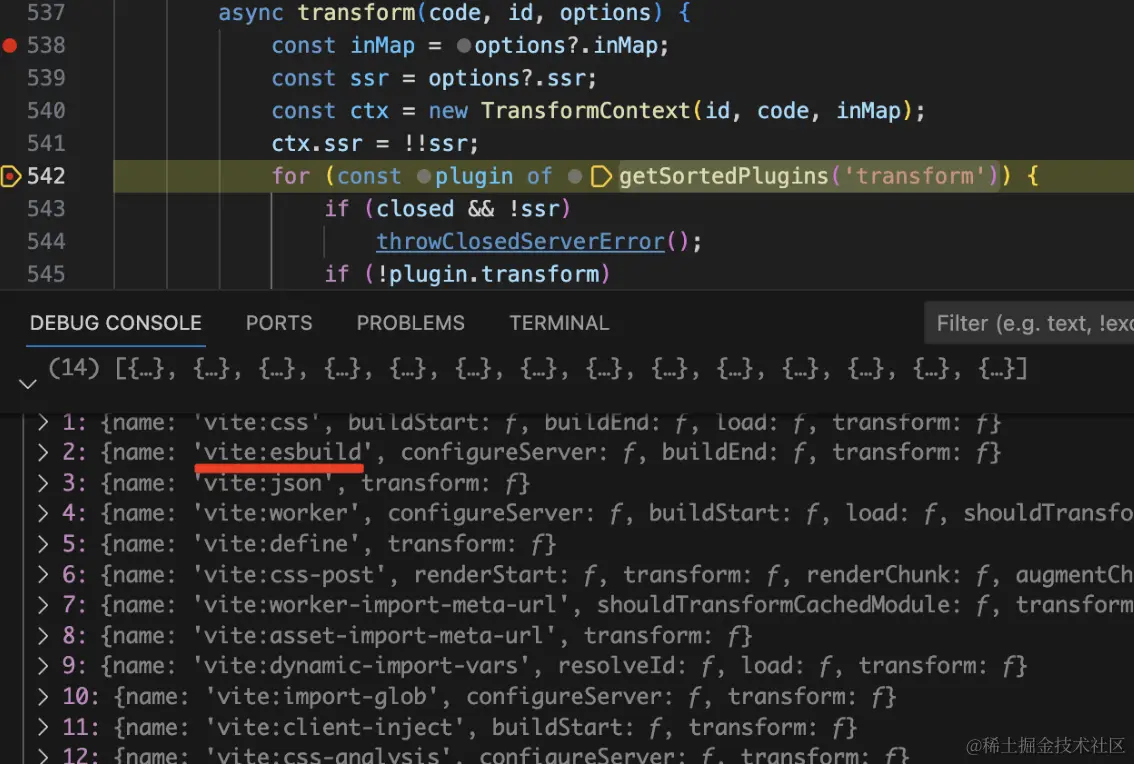The width and height of the screenshot is (1134, 764).
Task: Select the DEBUG CONSOLE tab
Action: click(x=116, y=323)
